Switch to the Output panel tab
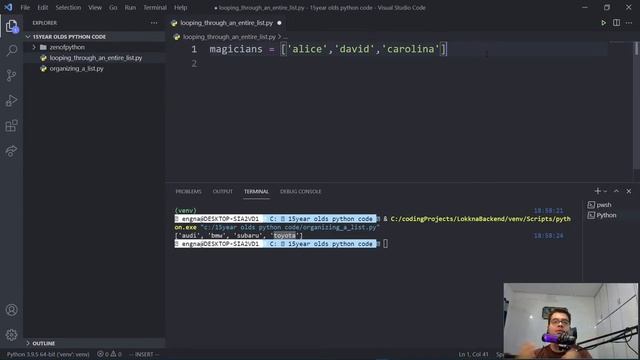The height and width of the screenshot is (360, 640). pos(222,191)
